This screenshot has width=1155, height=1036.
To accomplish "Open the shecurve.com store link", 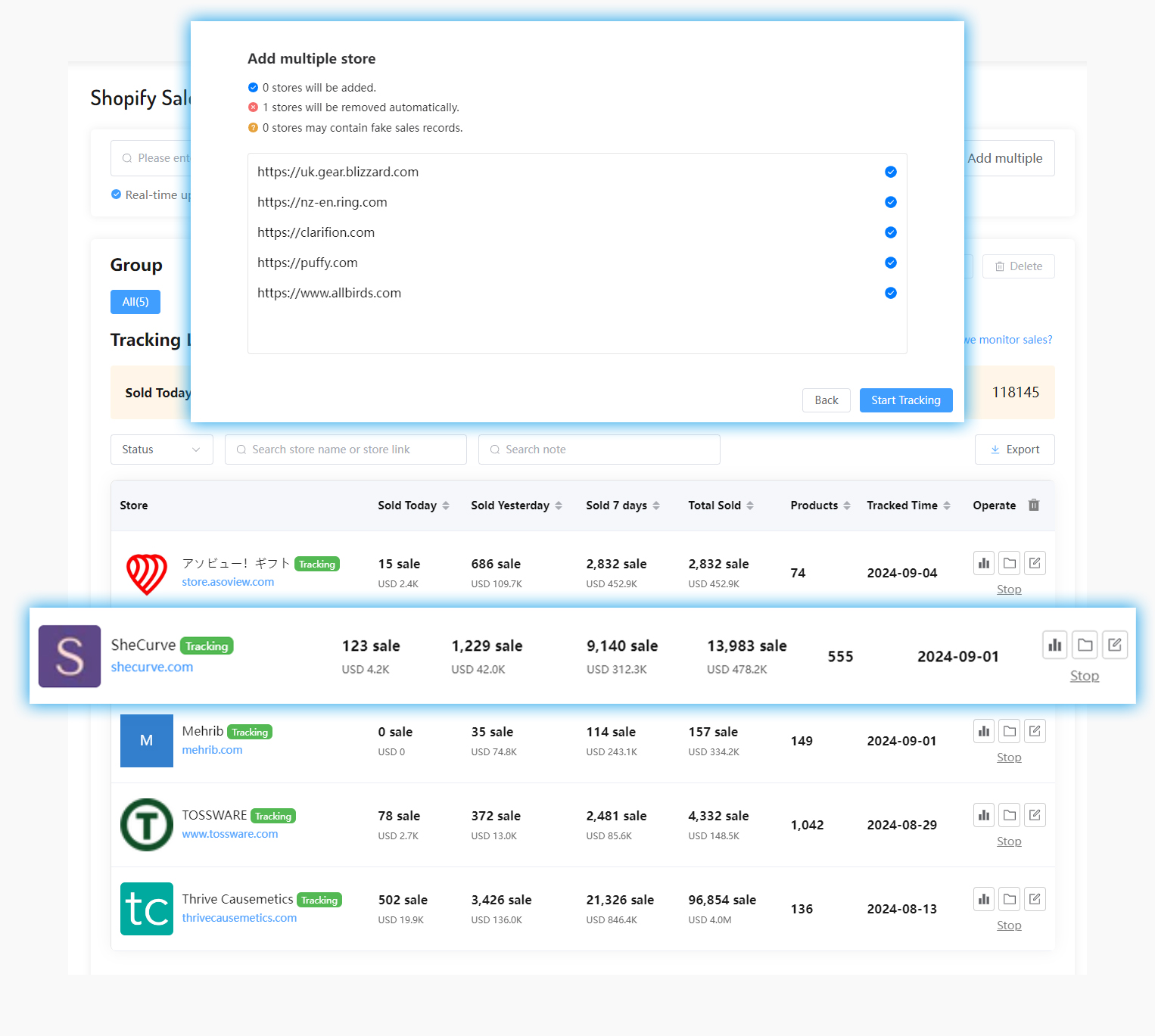I will click(151, 667).
